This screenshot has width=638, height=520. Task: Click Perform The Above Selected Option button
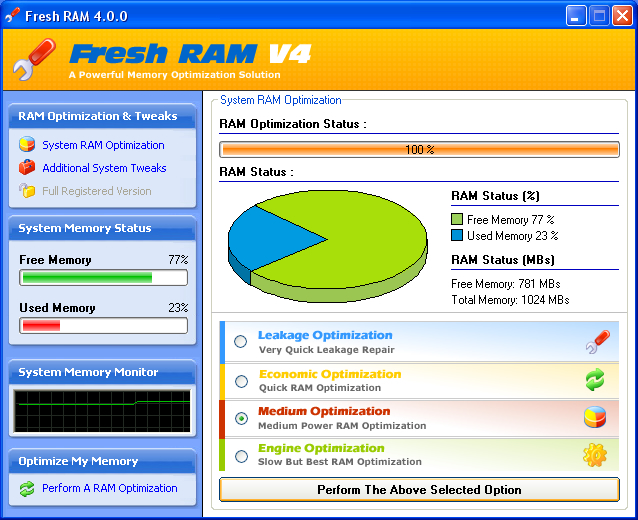tap(419, 489)
